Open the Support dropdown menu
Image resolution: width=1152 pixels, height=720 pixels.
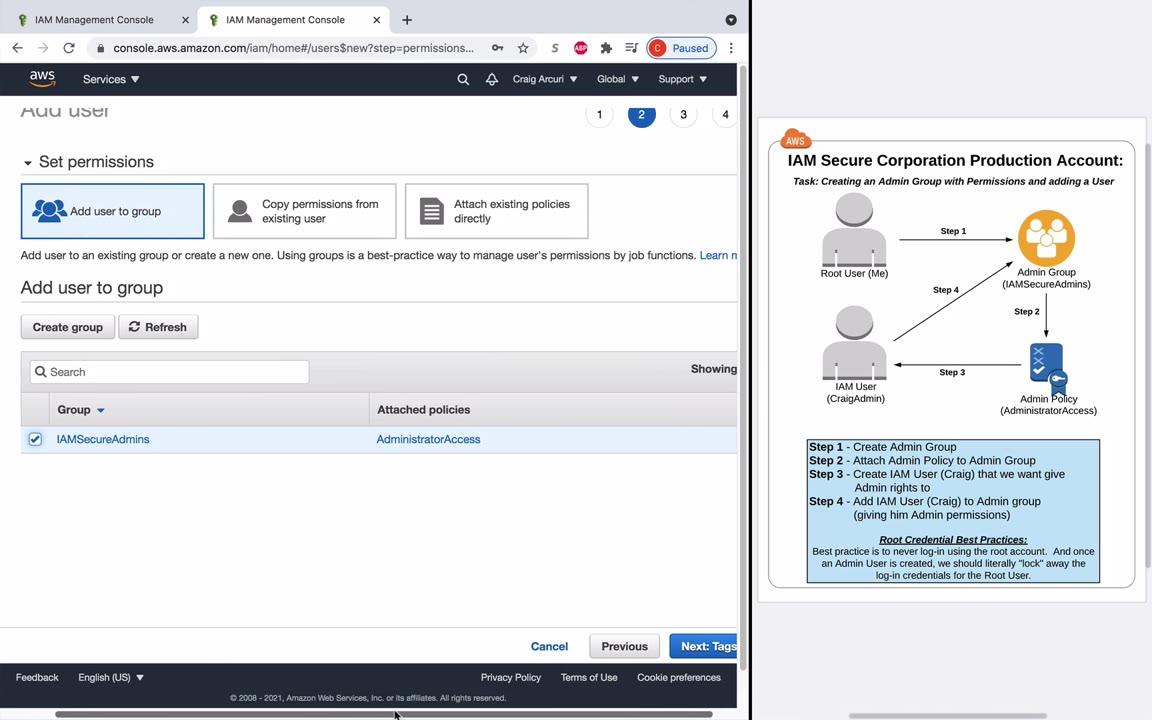683,79
